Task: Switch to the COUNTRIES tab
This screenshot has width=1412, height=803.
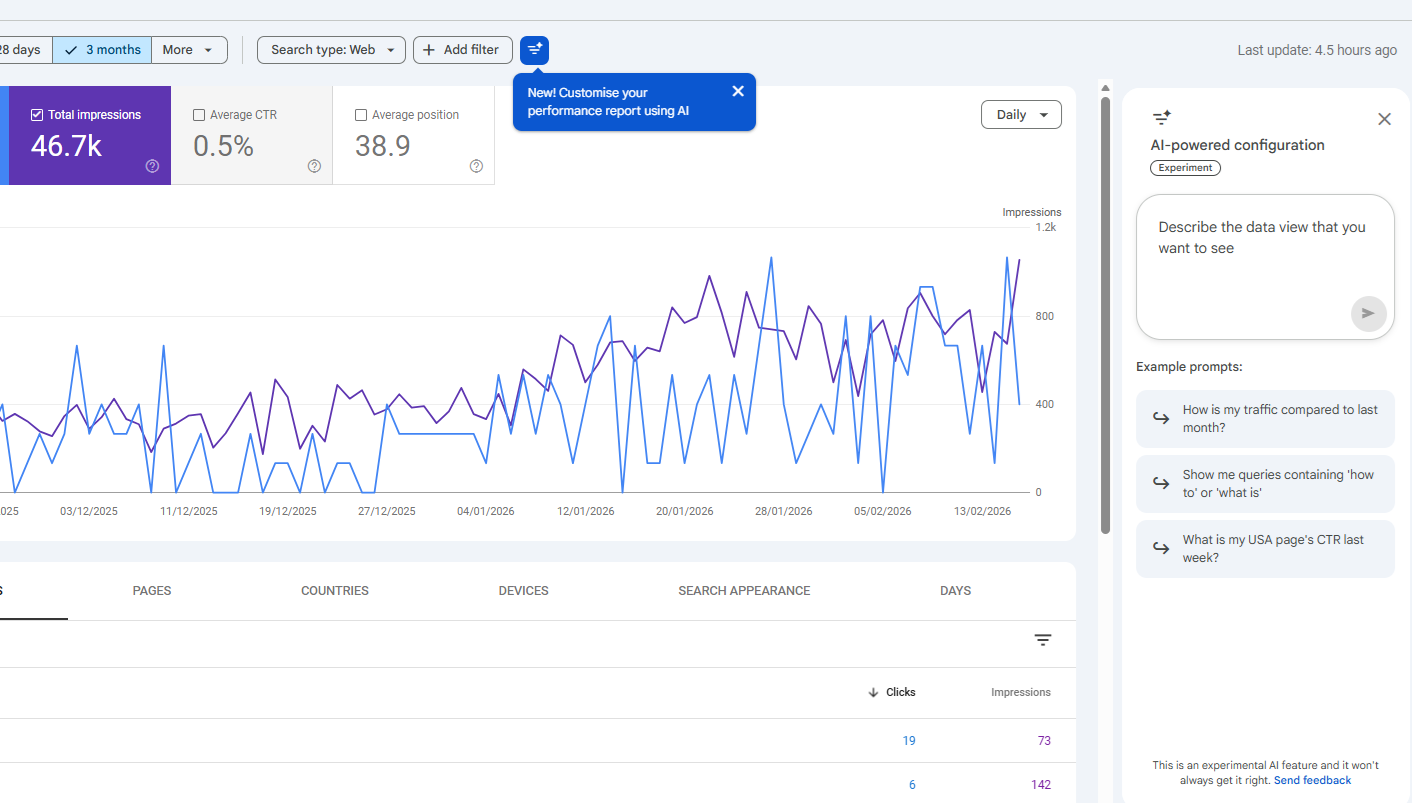Action: point(334,590)
